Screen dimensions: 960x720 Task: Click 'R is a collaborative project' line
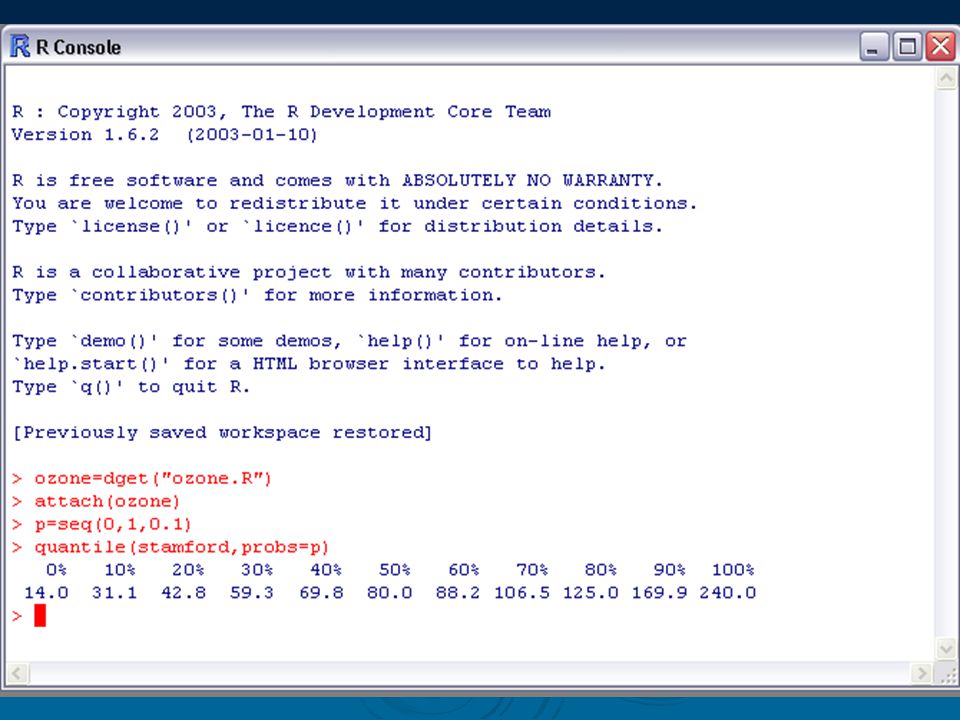(x=309, y=272)
